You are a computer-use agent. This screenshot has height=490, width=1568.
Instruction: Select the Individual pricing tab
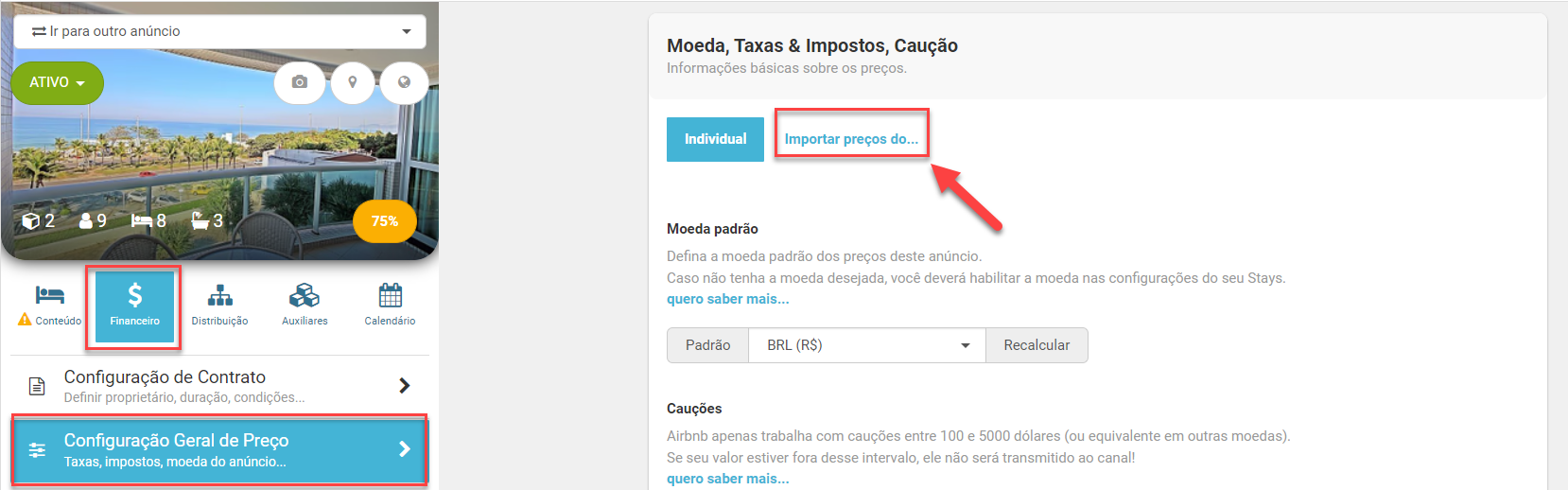(715, 139)
